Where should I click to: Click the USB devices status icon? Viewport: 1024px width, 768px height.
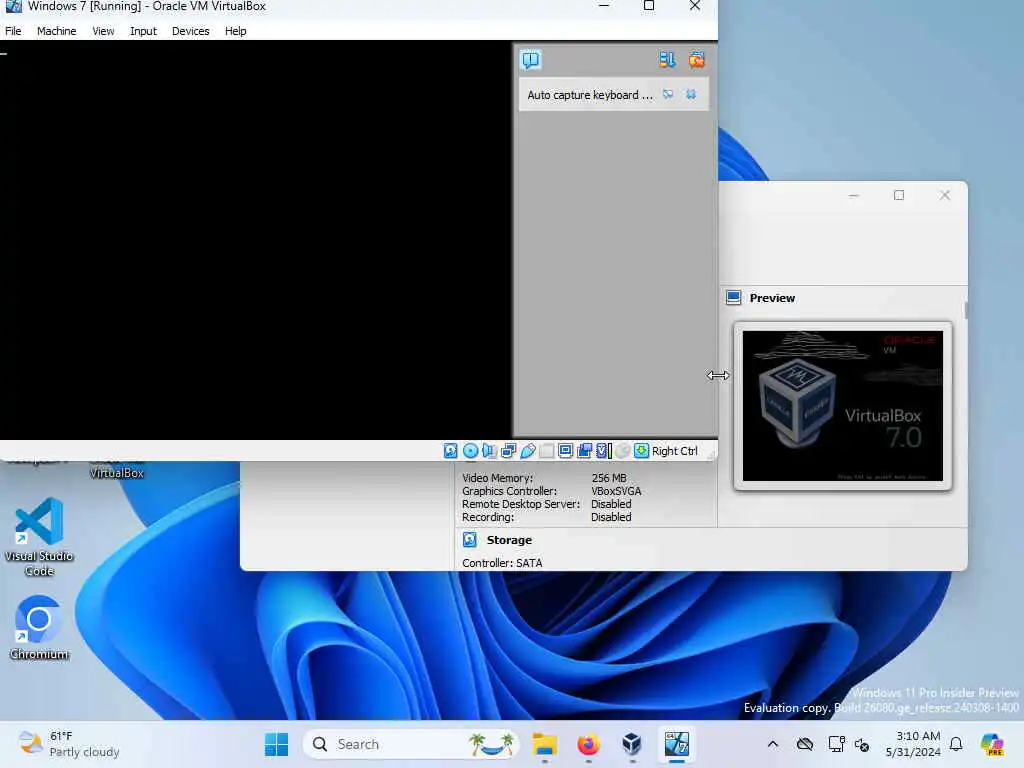(x=528, y=451)
